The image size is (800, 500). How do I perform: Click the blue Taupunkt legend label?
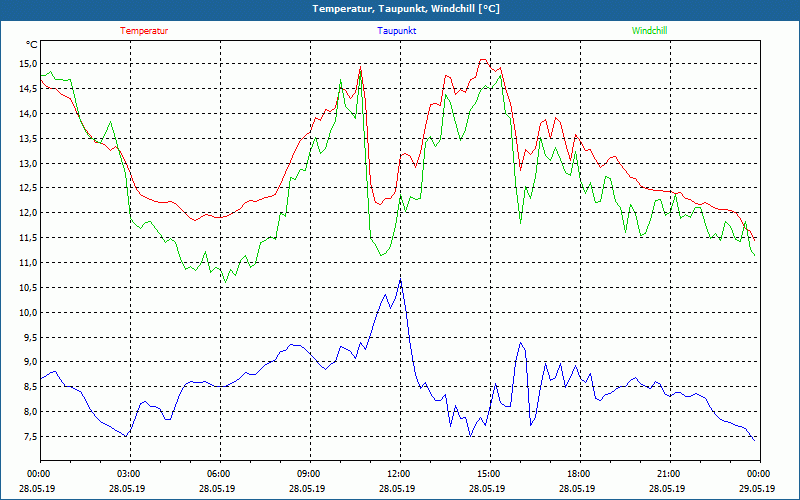[x=397, y=31]
